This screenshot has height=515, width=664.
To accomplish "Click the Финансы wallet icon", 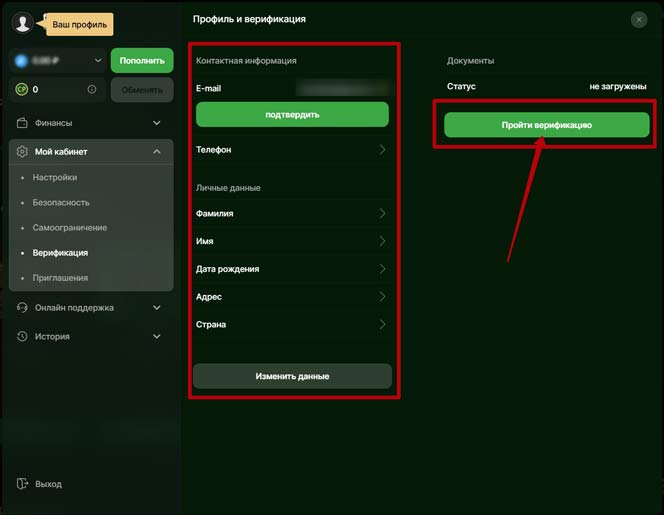I will coord(22,123).
